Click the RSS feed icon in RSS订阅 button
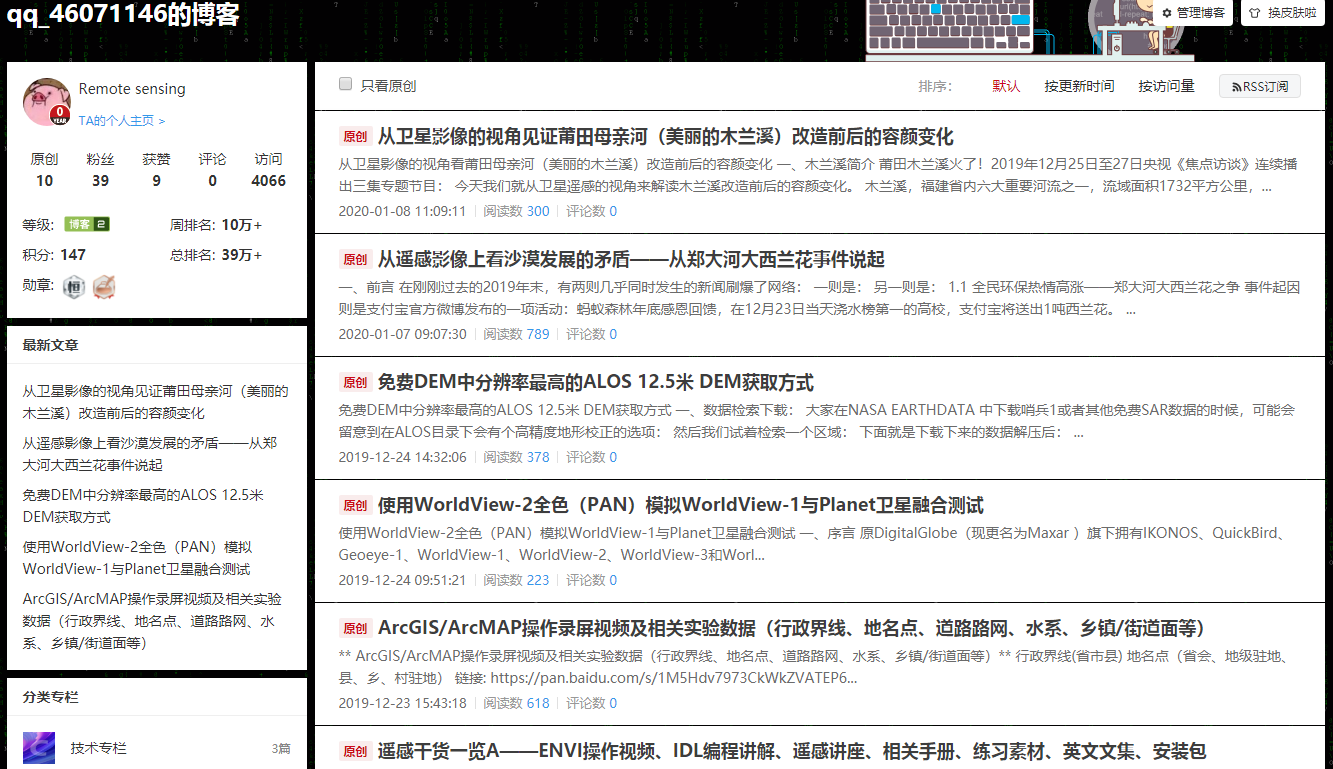 click(x=1234, y=87)
